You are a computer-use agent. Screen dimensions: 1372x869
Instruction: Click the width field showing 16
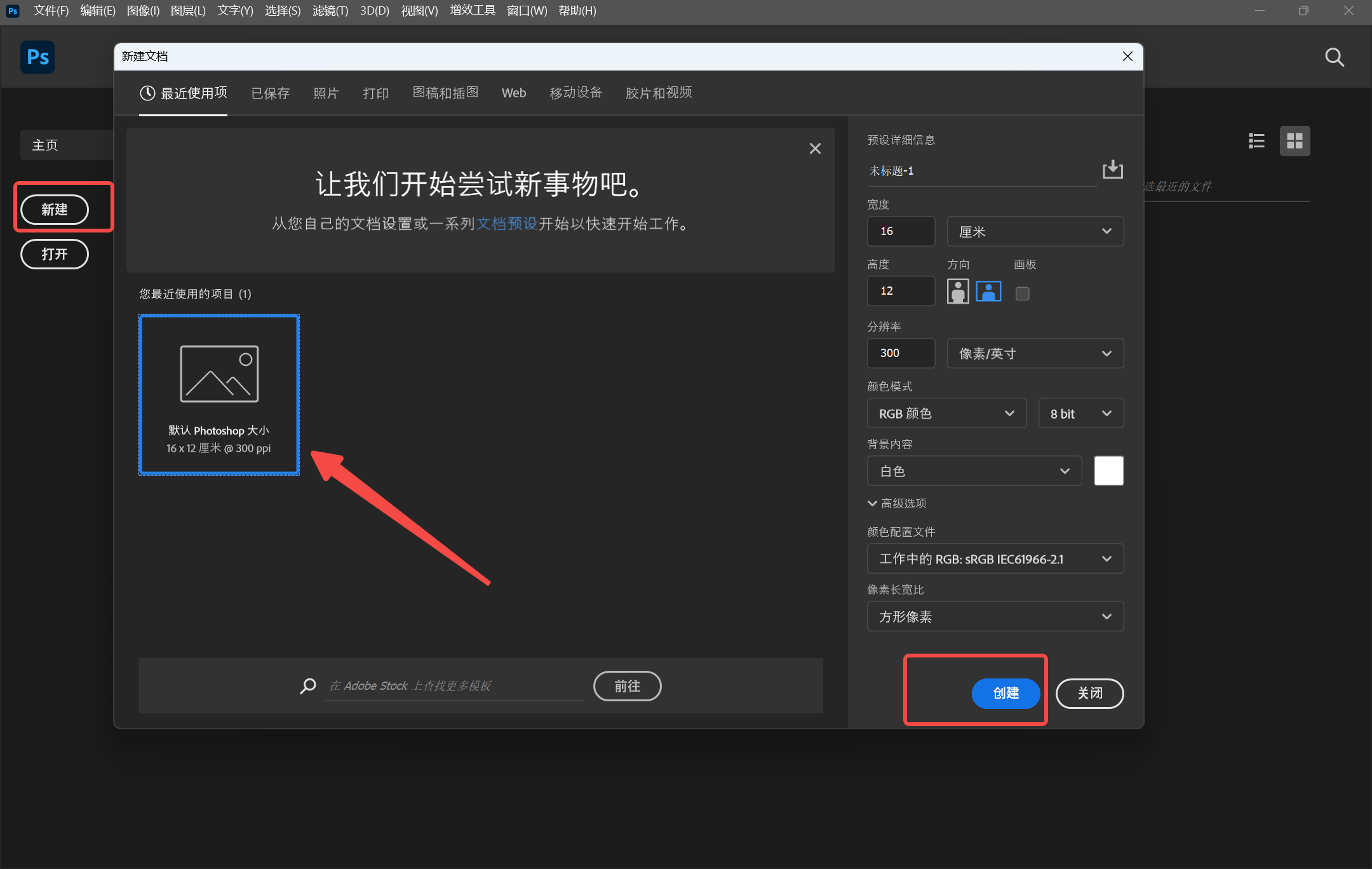[901, 231]
